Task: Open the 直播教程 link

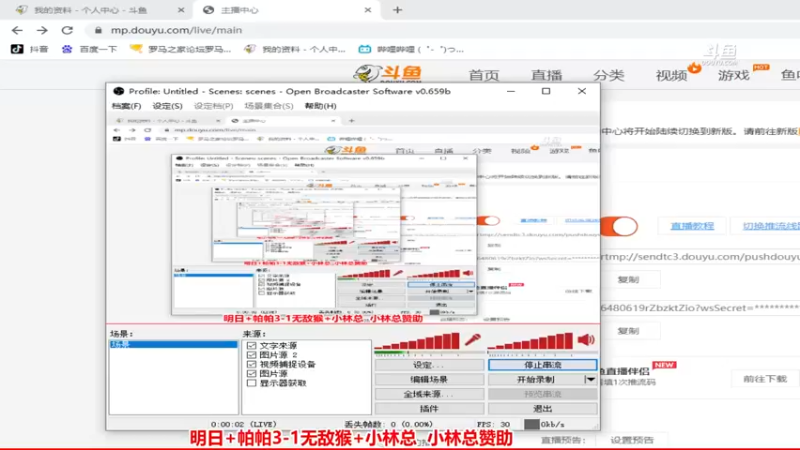Action: click(x=692, y=226)
